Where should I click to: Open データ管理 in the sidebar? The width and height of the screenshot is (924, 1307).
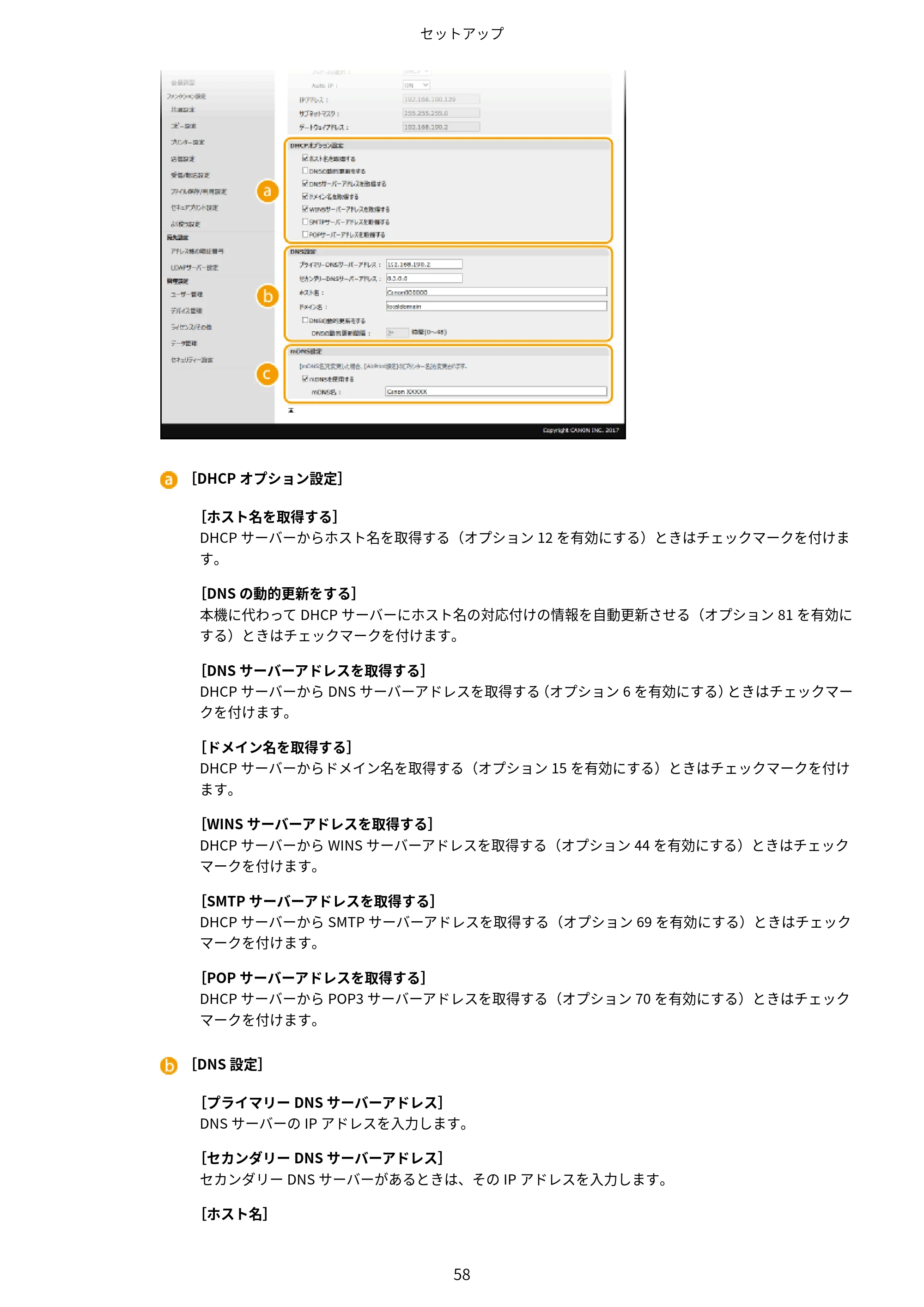[x=184, y=343]
